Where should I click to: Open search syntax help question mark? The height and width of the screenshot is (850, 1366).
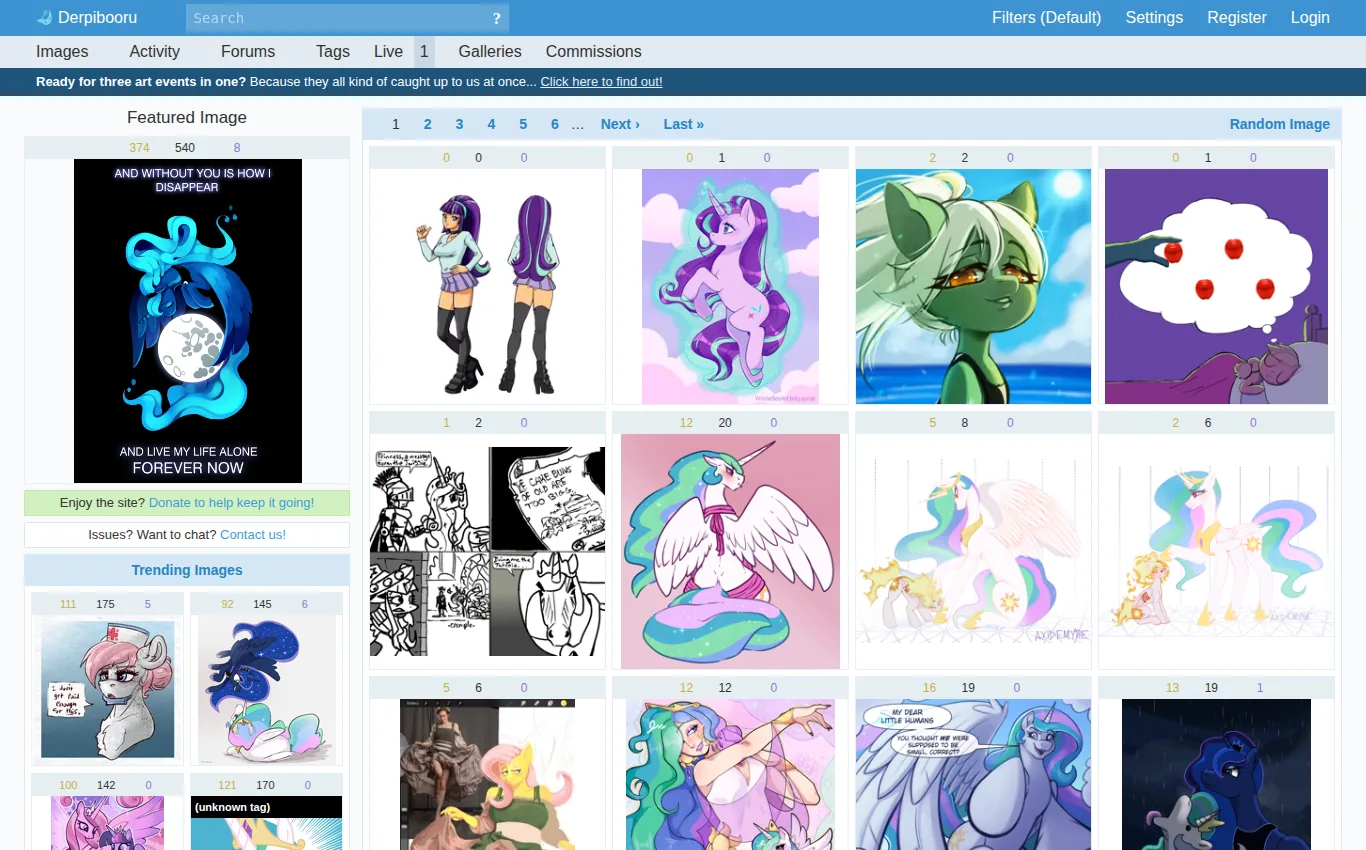point(497,18)
